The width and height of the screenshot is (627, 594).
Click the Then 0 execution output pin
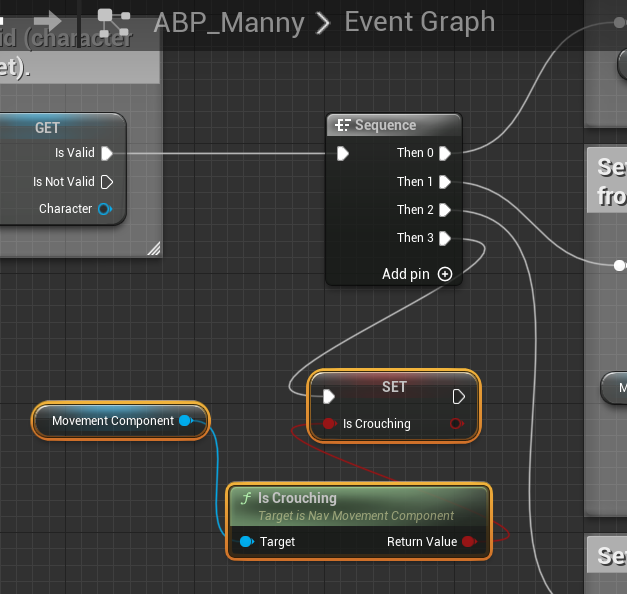point(444,153)
